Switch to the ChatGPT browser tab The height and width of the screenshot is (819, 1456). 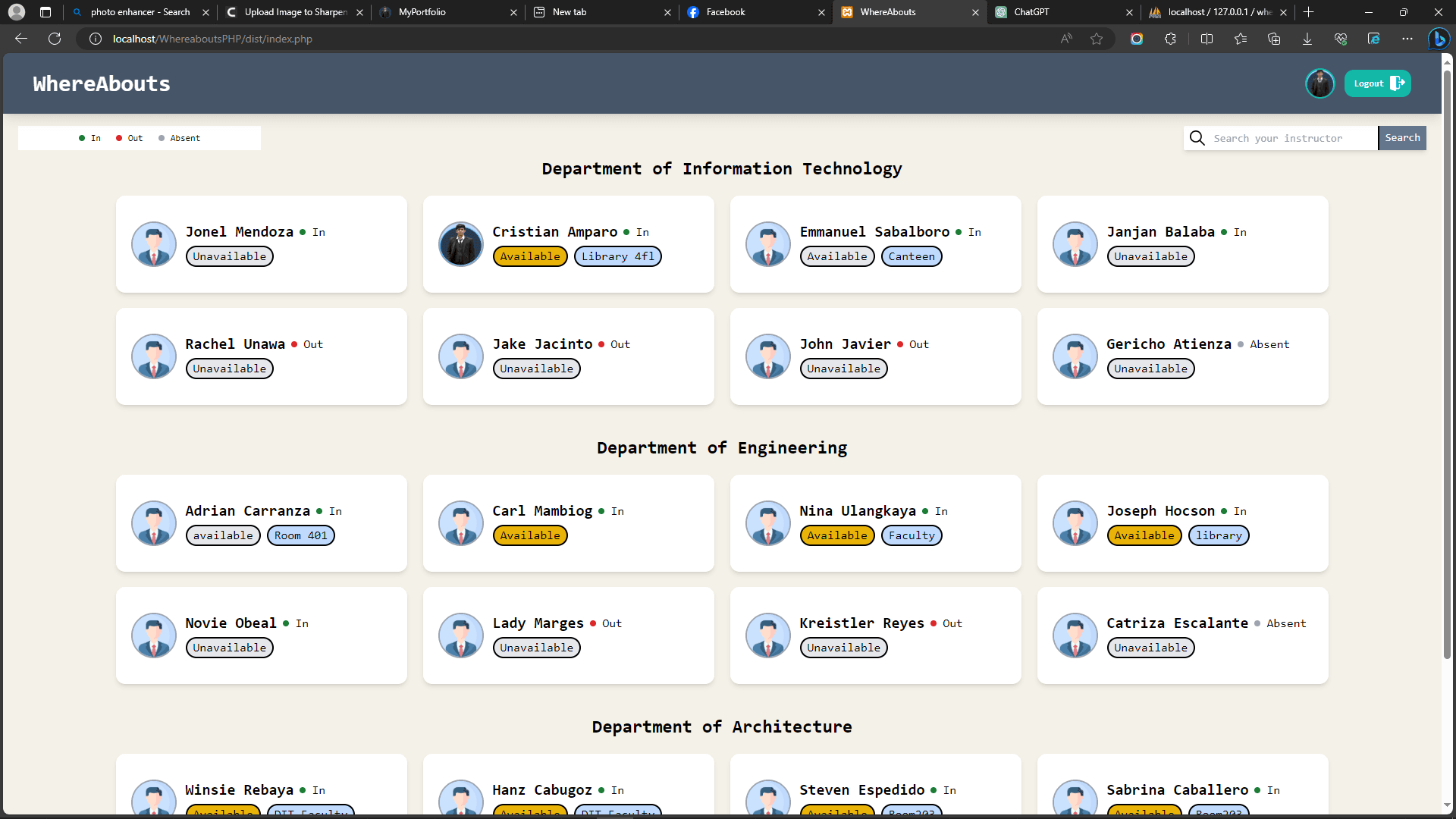[1062, 12]
